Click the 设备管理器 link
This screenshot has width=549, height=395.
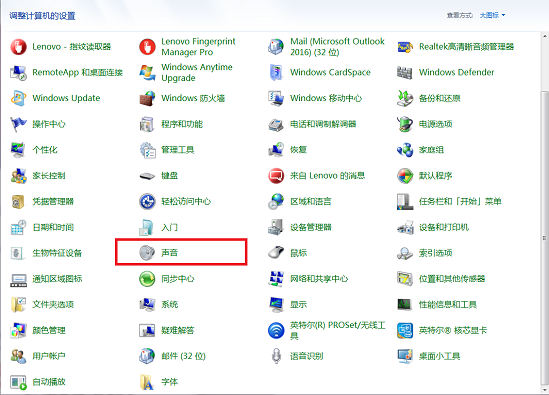coord(311,227)
